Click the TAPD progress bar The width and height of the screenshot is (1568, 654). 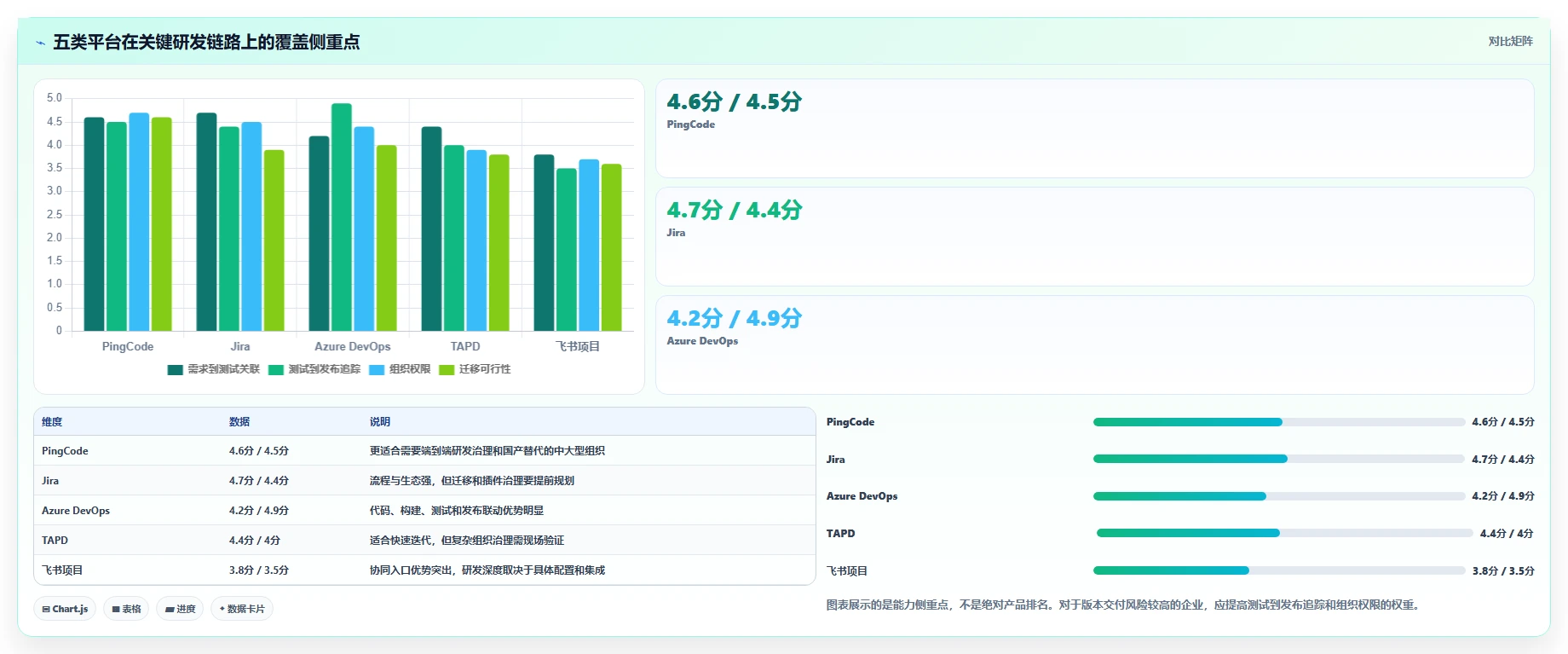(1285, 533)
